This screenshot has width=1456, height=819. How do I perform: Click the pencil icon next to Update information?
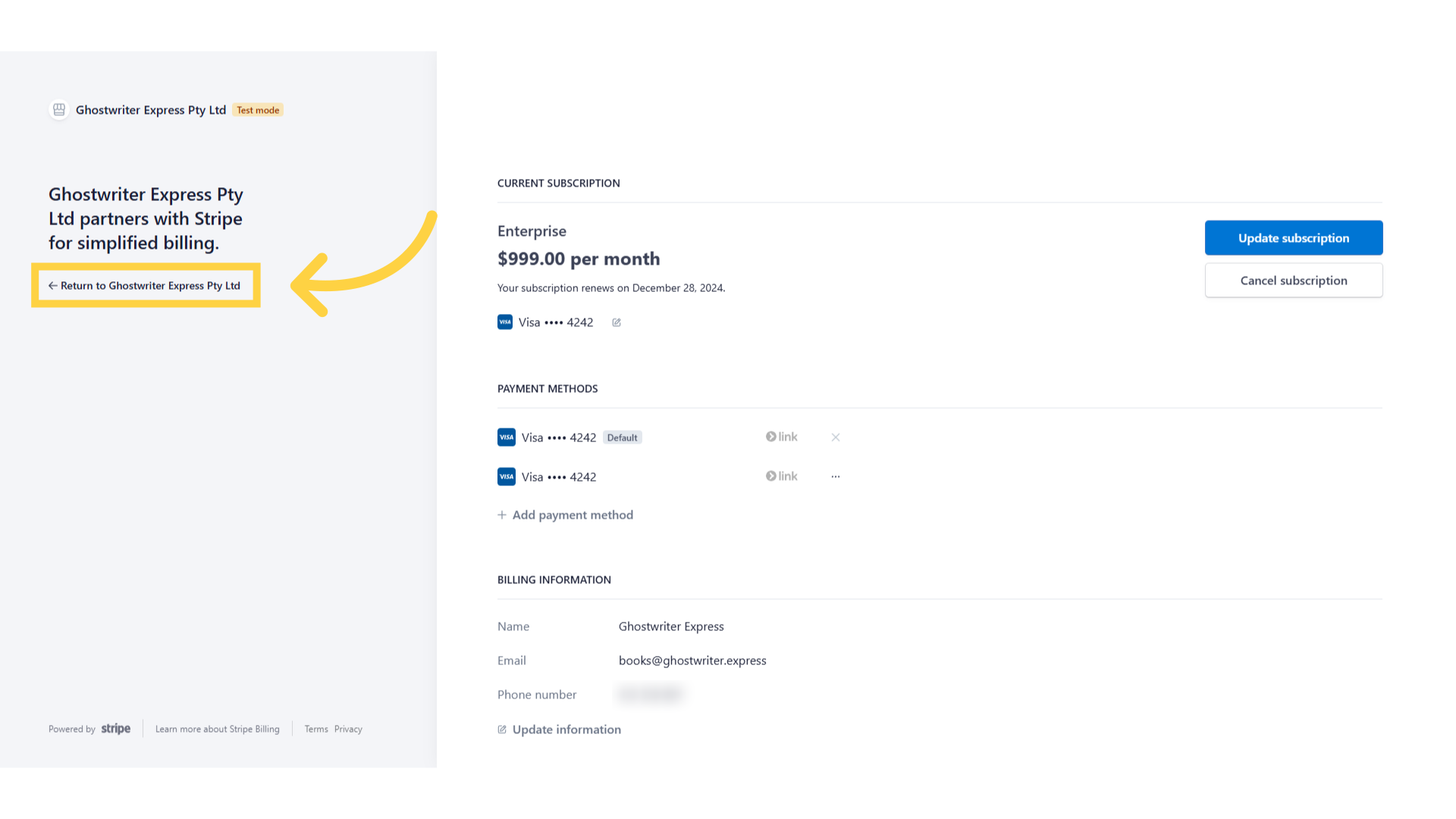502,730
